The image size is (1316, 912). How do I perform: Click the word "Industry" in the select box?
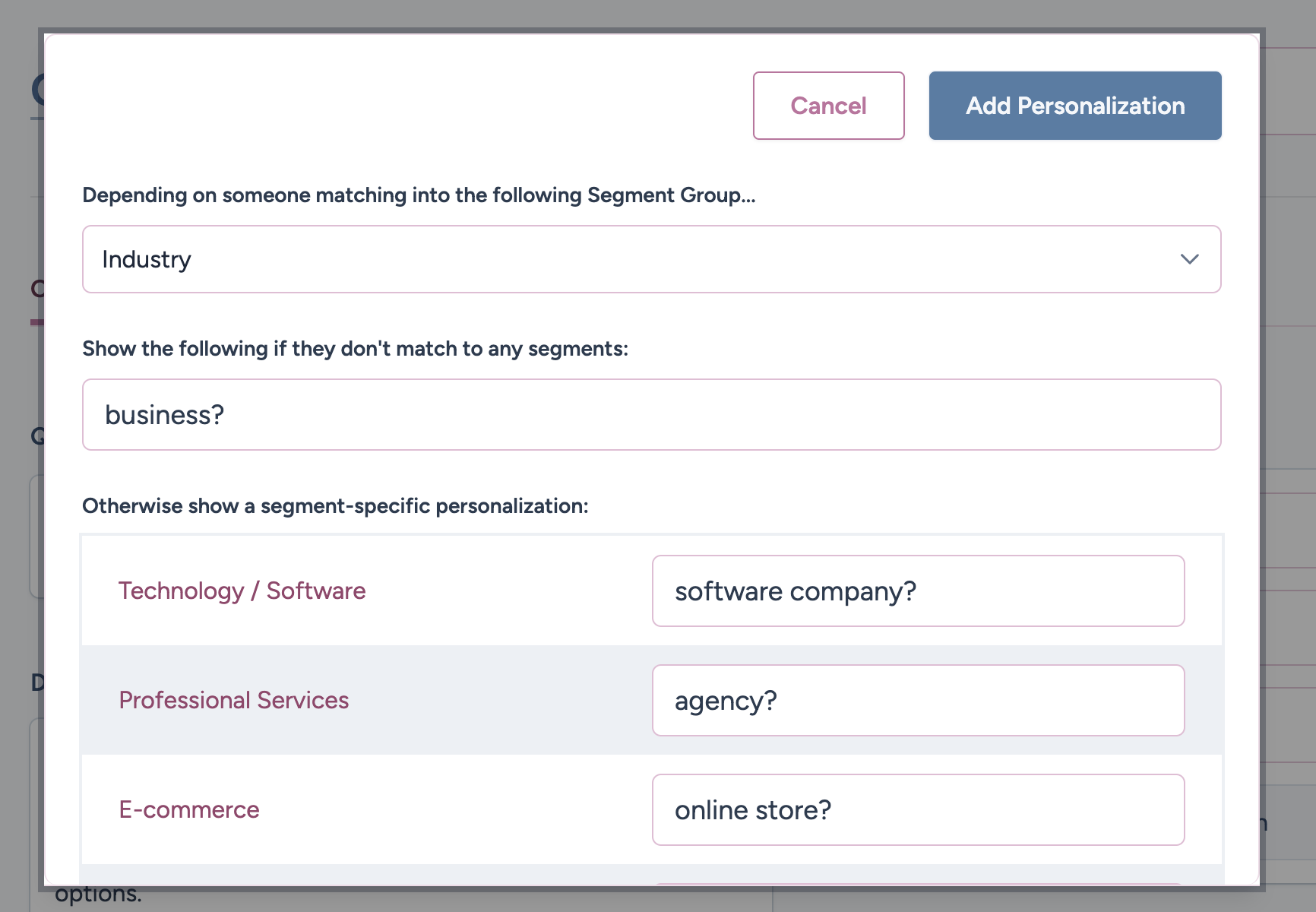147,260
